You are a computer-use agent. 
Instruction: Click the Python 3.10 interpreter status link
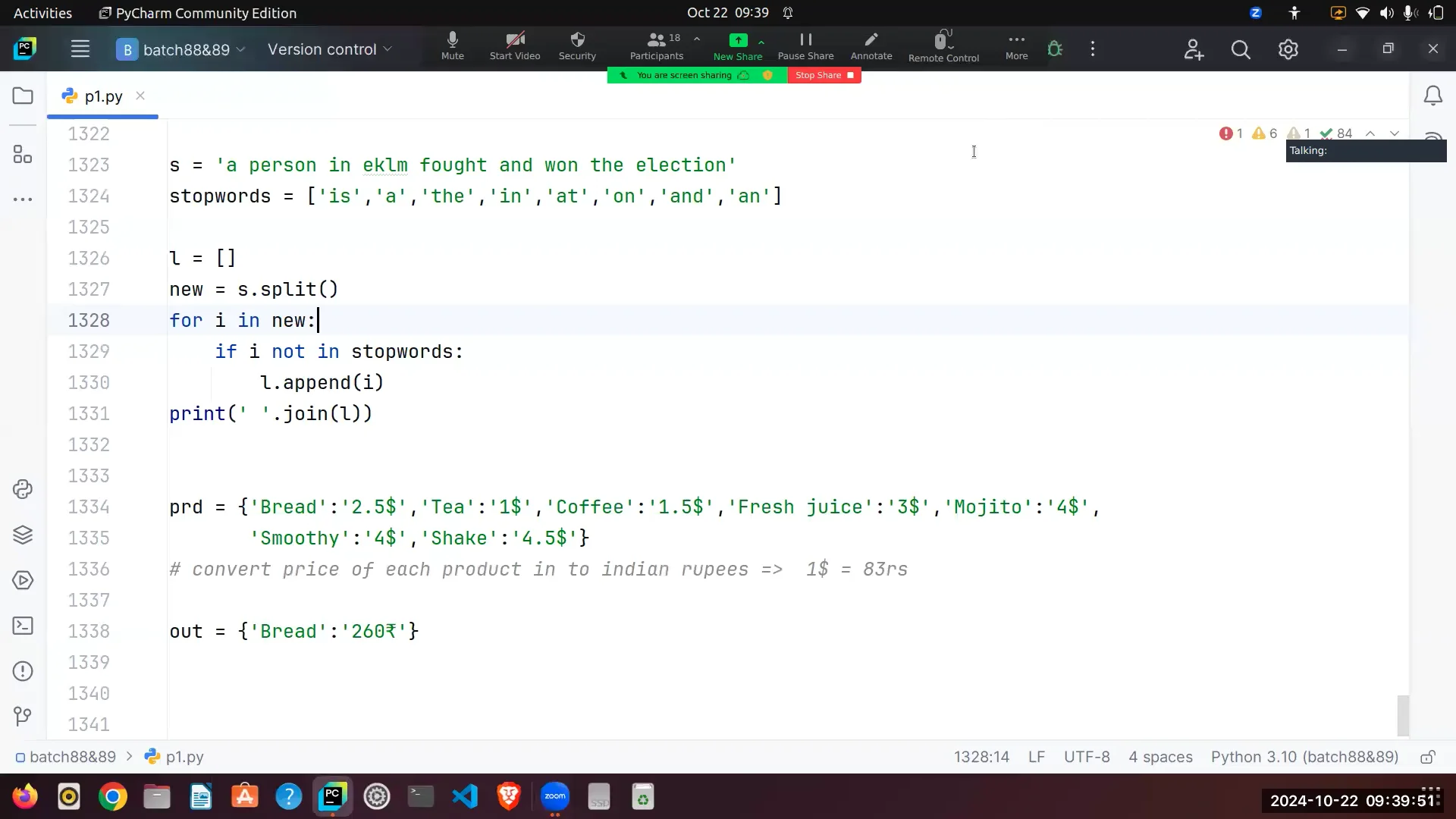pos(1304,756)
